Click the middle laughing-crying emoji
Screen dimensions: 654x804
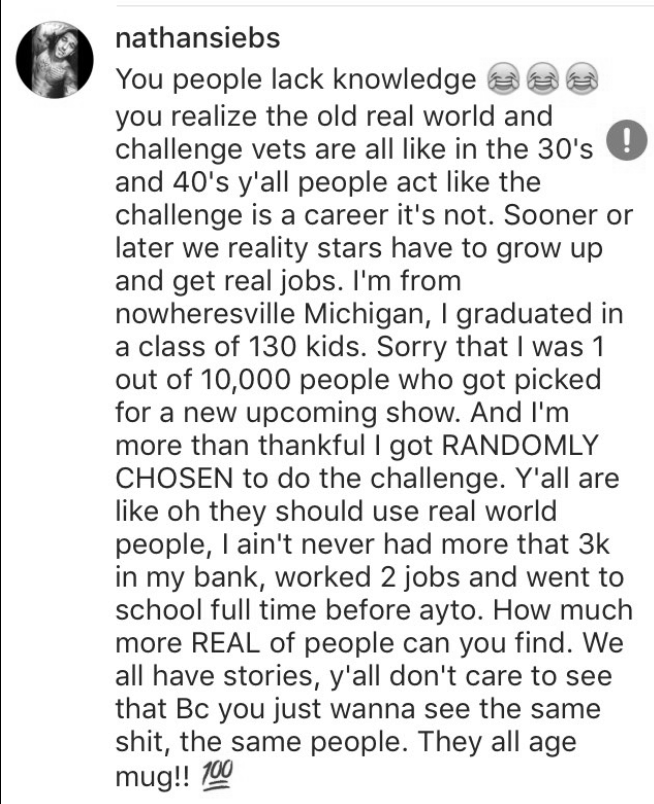(543, 79)
